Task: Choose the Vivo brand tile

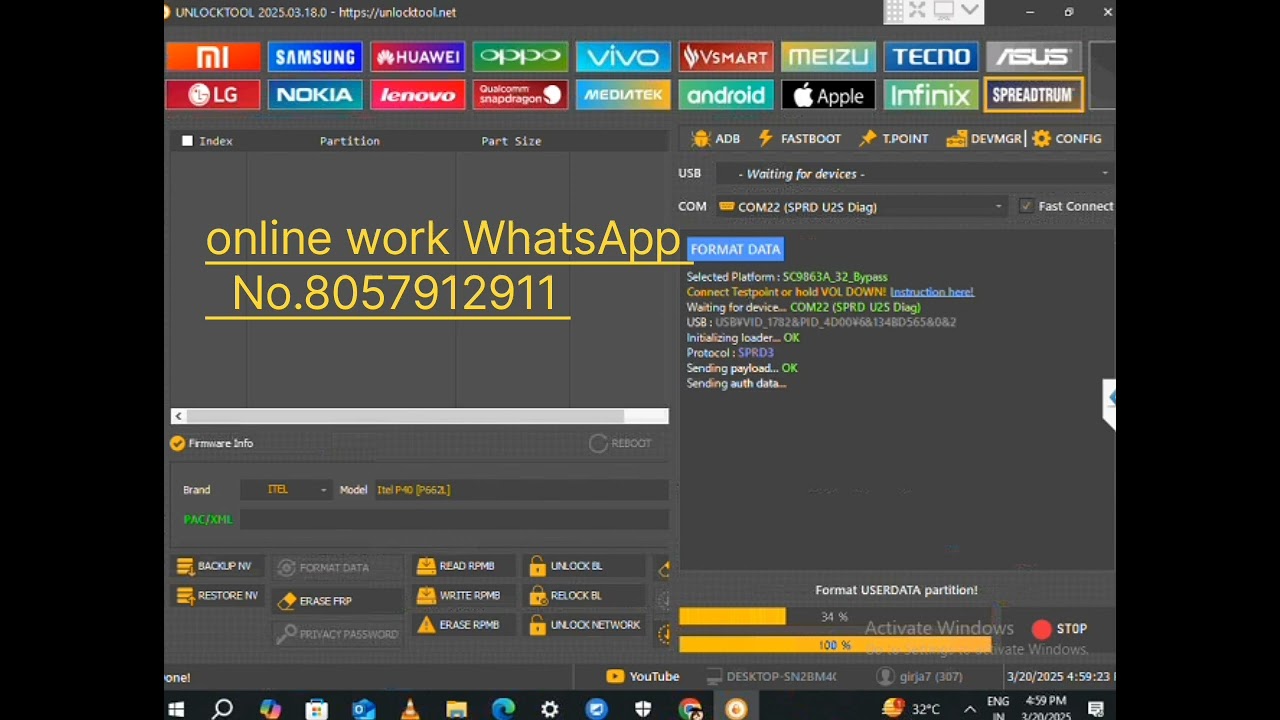Action: pos(623,57)
